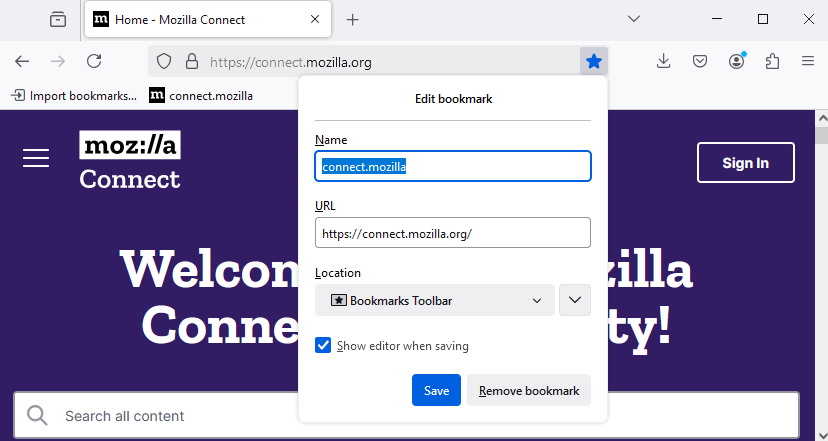Click the blue bookmark star icon
This screenshot has height=441, width=828.
pyautogui.click(x=594, y=62)
